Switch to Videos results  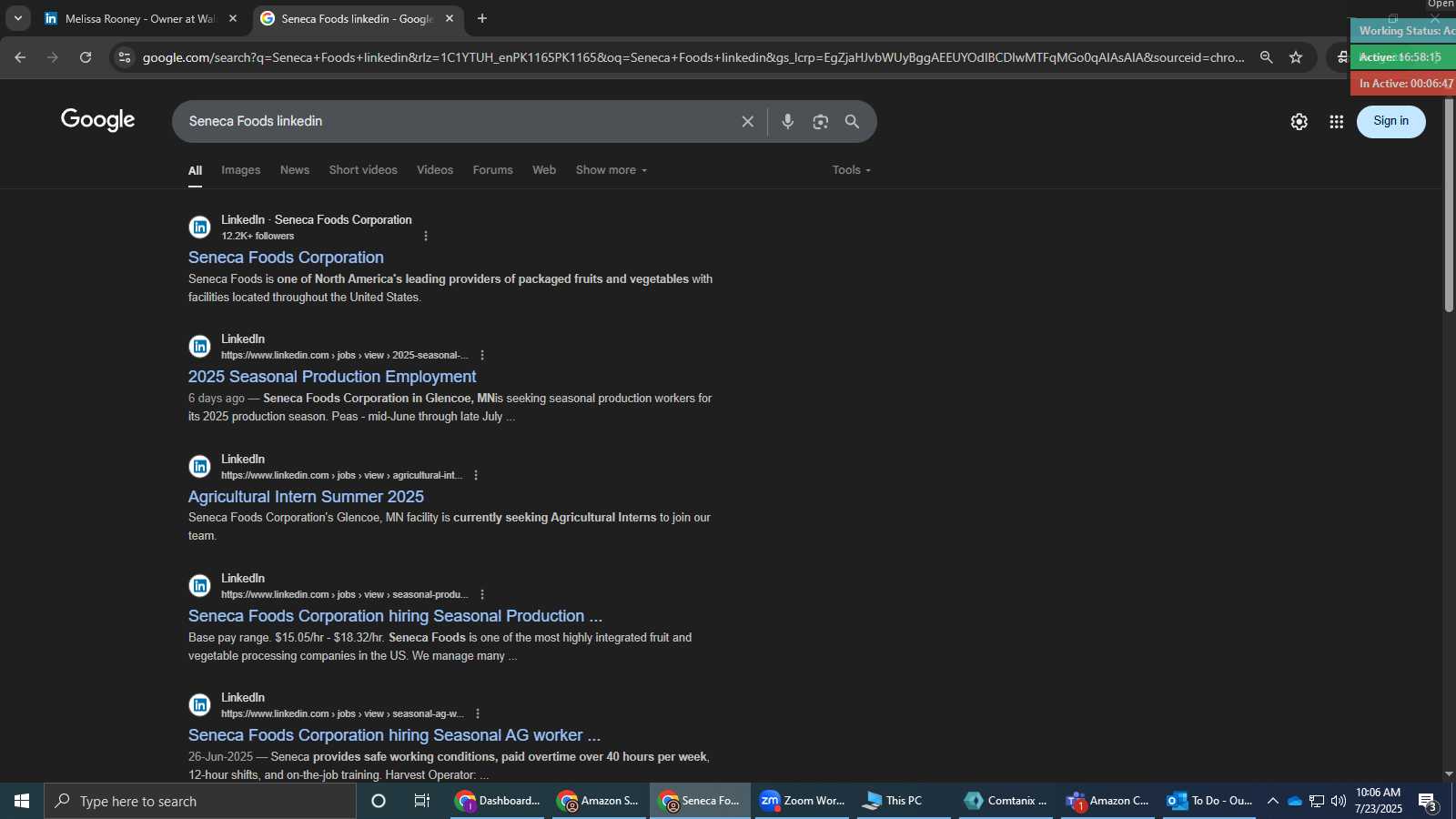click(435, 170)
